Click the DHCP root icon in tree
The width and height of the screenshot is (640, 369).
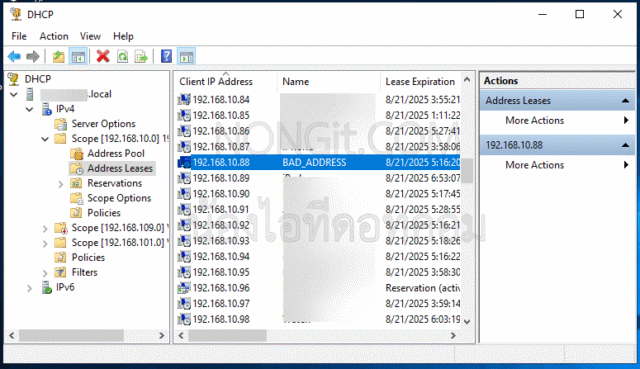(14, 79)
